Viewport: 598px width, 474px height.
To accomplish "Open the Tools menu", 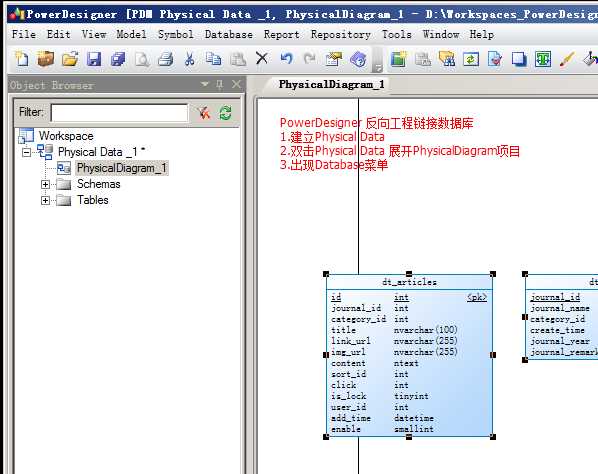I will [x=397, y=34].
